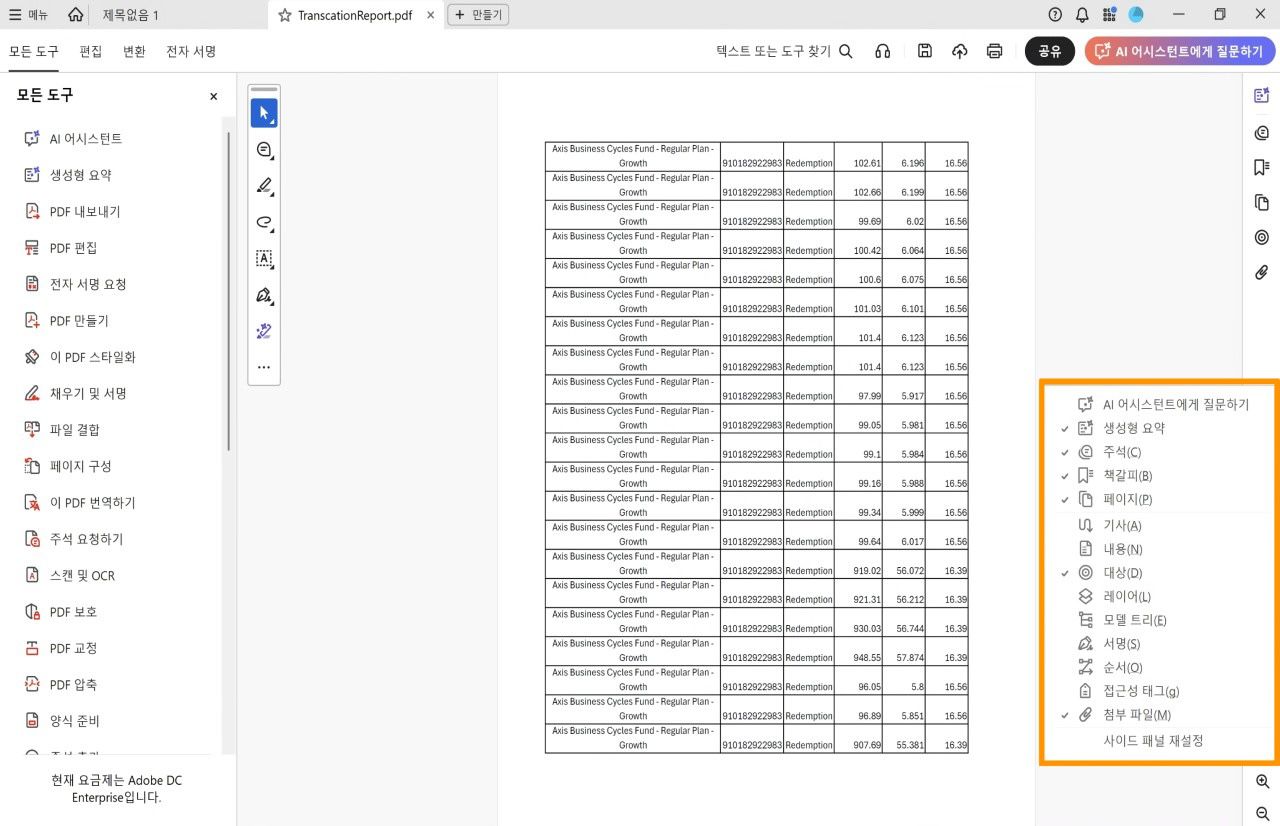Switch to the 편집 tab

coord(91,51)
